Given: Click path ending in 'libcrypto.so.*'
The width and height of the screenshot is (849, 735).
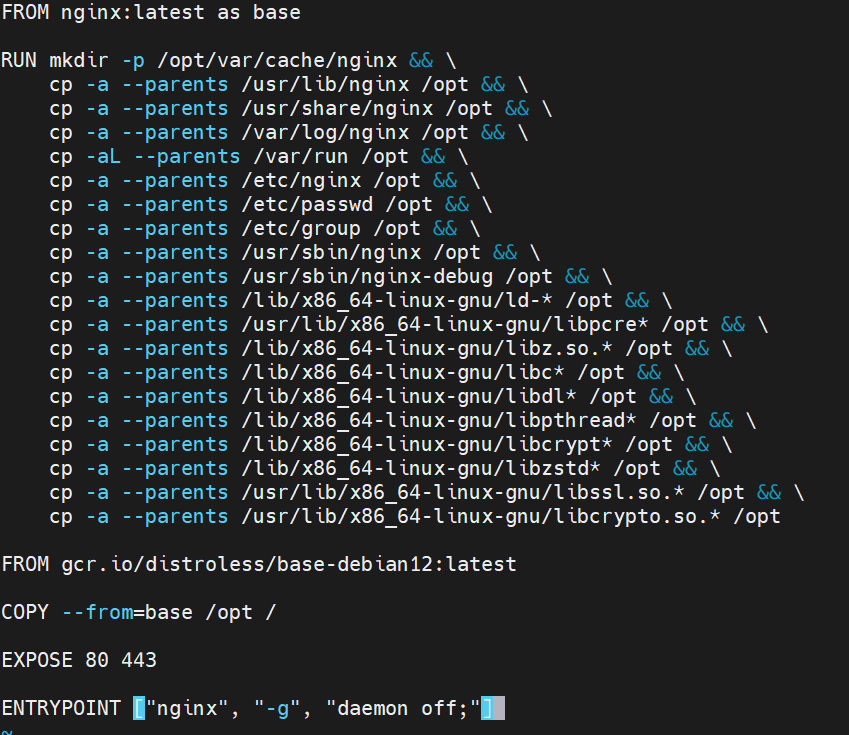Looking at the screenshot, I should pyautogui.click(x=481, y=516).
